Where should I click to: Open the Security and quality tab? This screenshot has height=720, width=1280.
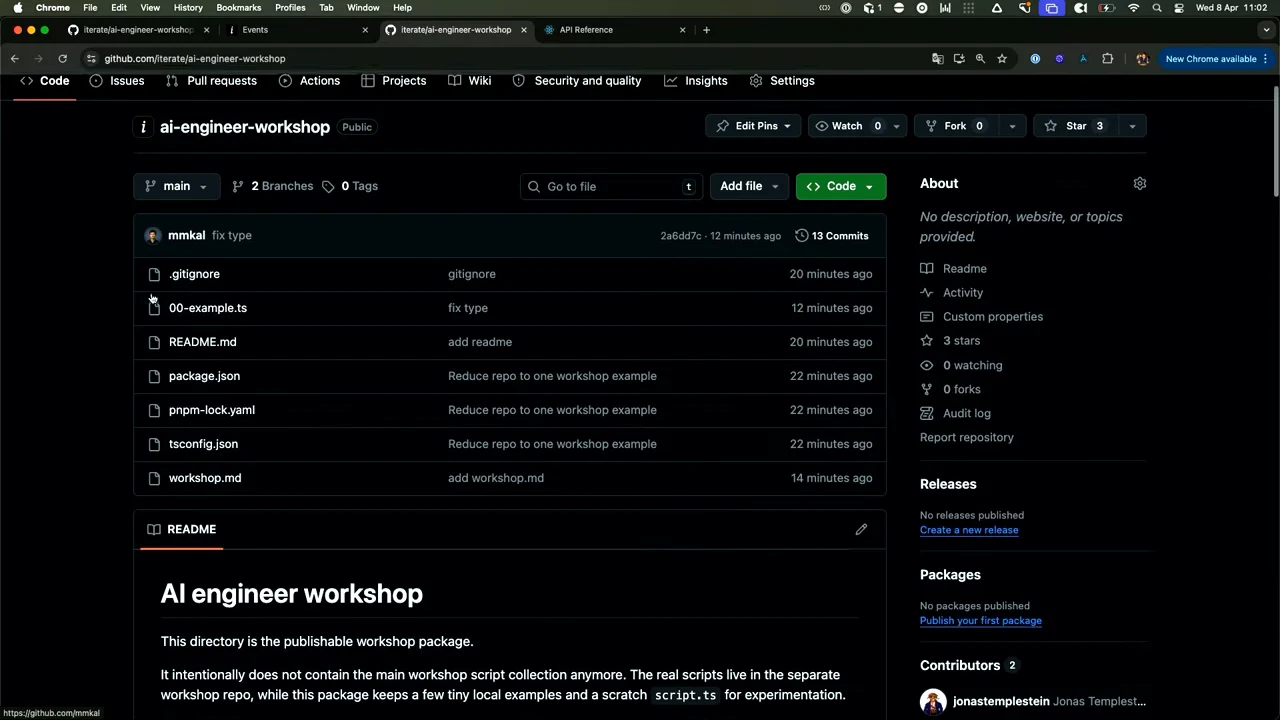tap(577, 81)
